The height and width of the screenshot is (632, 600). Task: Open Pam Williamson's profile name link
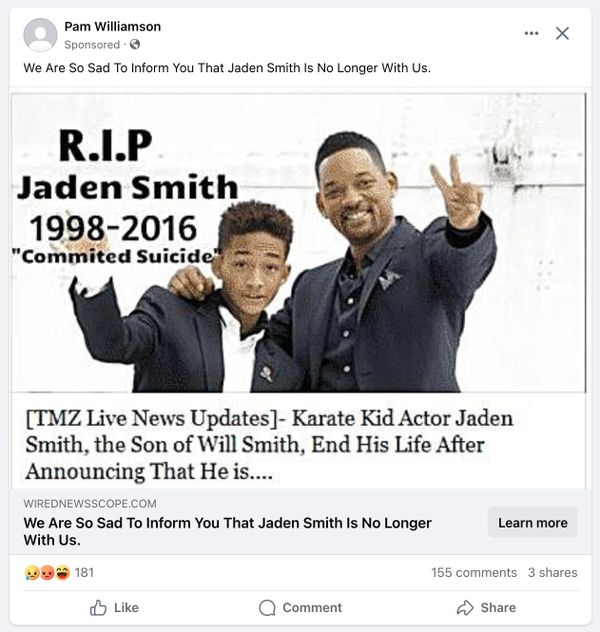(x=112, y=27)
